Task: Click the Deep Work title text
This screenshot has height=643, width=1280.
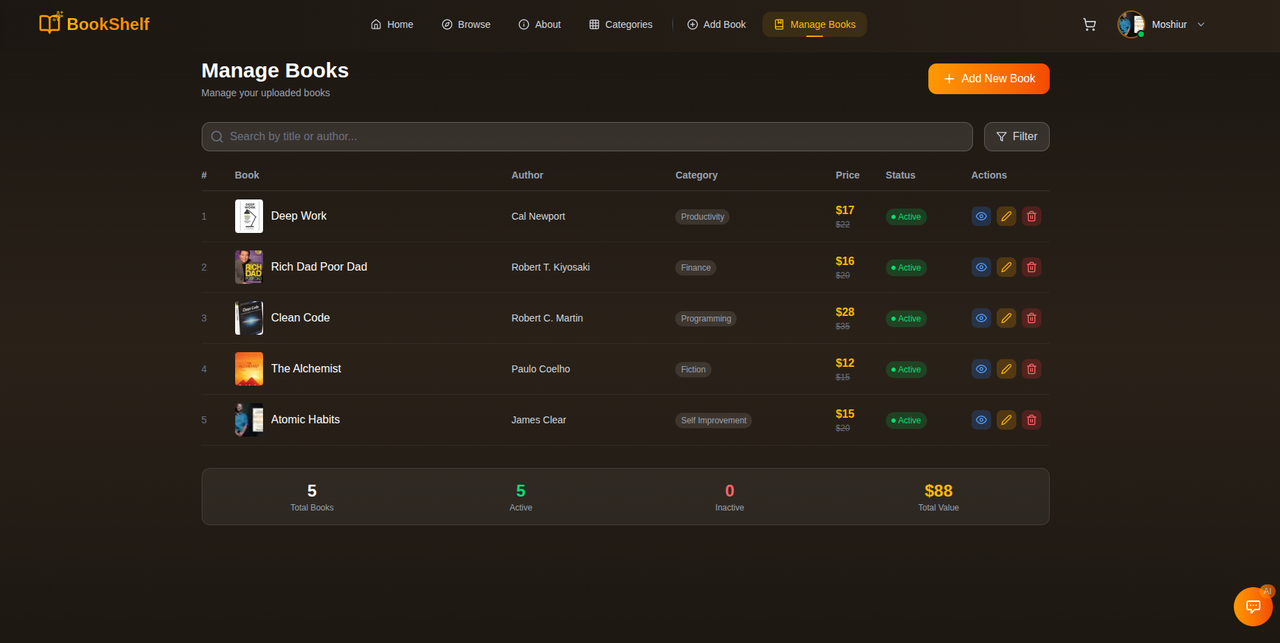Action: pos(299,216)
